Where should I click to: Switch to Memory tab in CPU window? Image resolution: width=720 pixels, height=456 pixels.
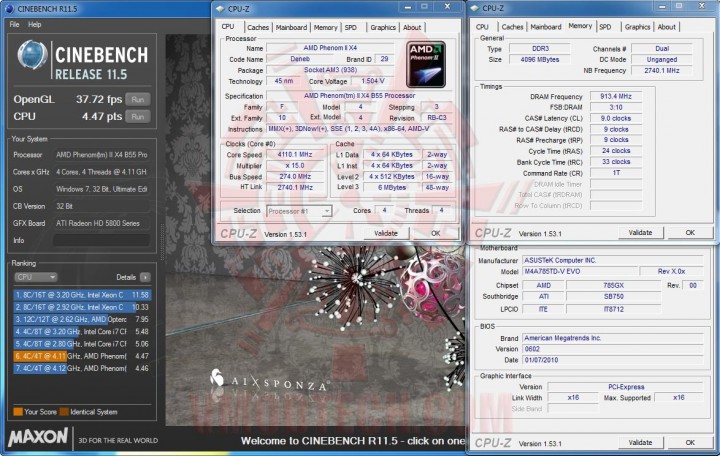(326, 28)
